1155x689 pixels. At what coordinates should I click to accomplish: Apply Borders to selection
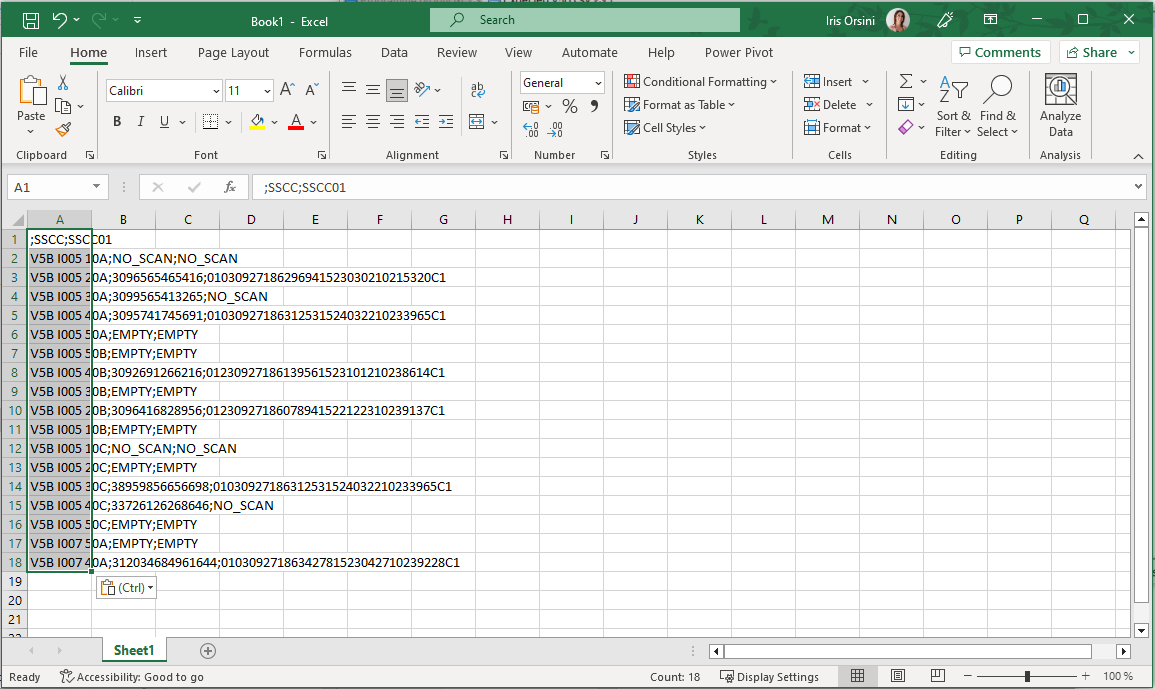(x=210, y=122)
